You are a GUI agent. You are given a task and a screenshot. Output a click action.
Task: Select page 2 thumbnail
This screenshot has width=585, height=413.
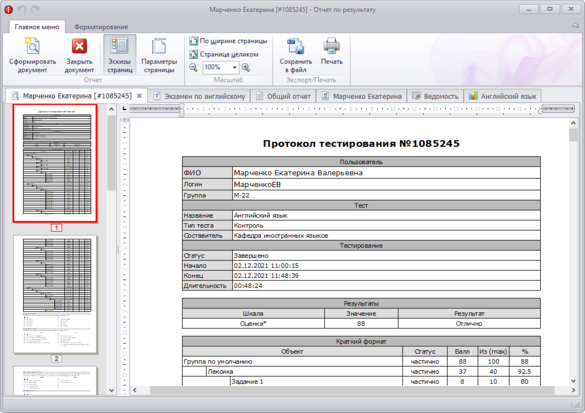pos(56,295)
